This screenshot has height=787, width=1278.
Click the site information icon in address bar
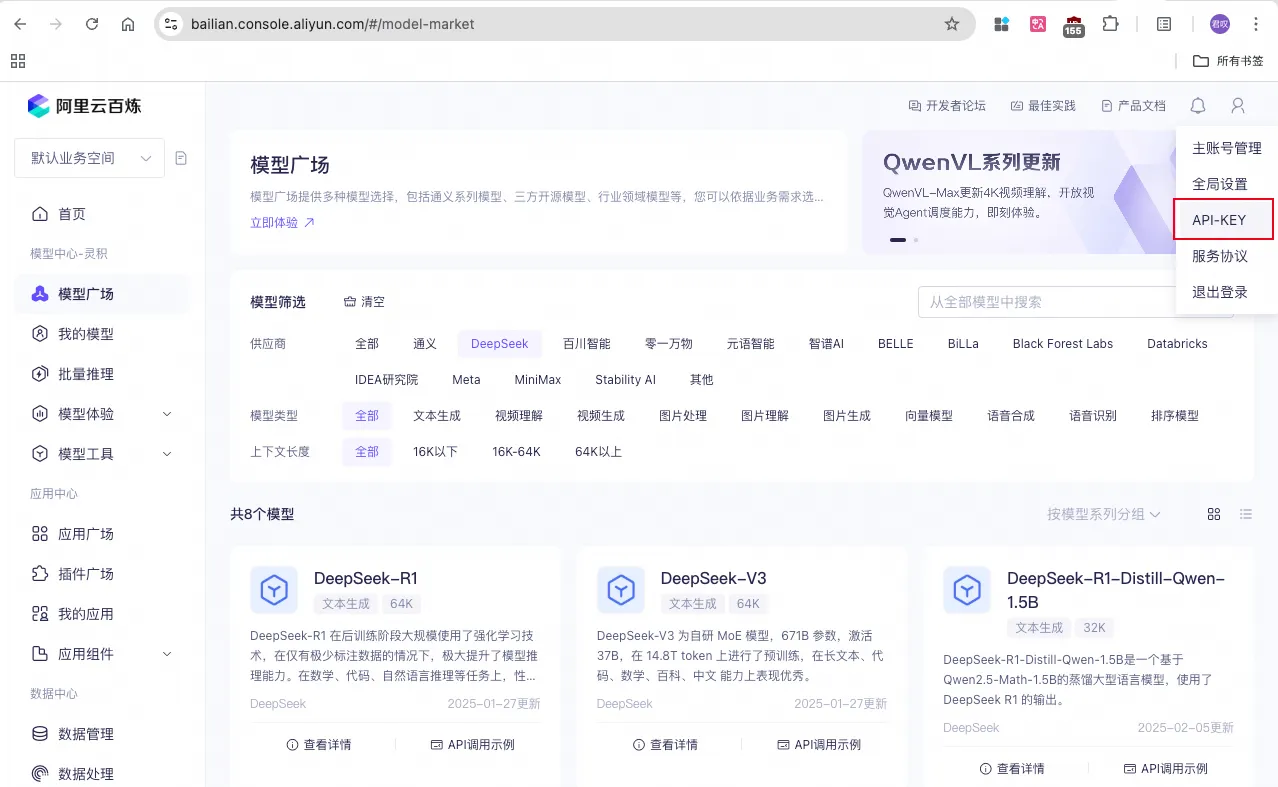tap(171, 24)
